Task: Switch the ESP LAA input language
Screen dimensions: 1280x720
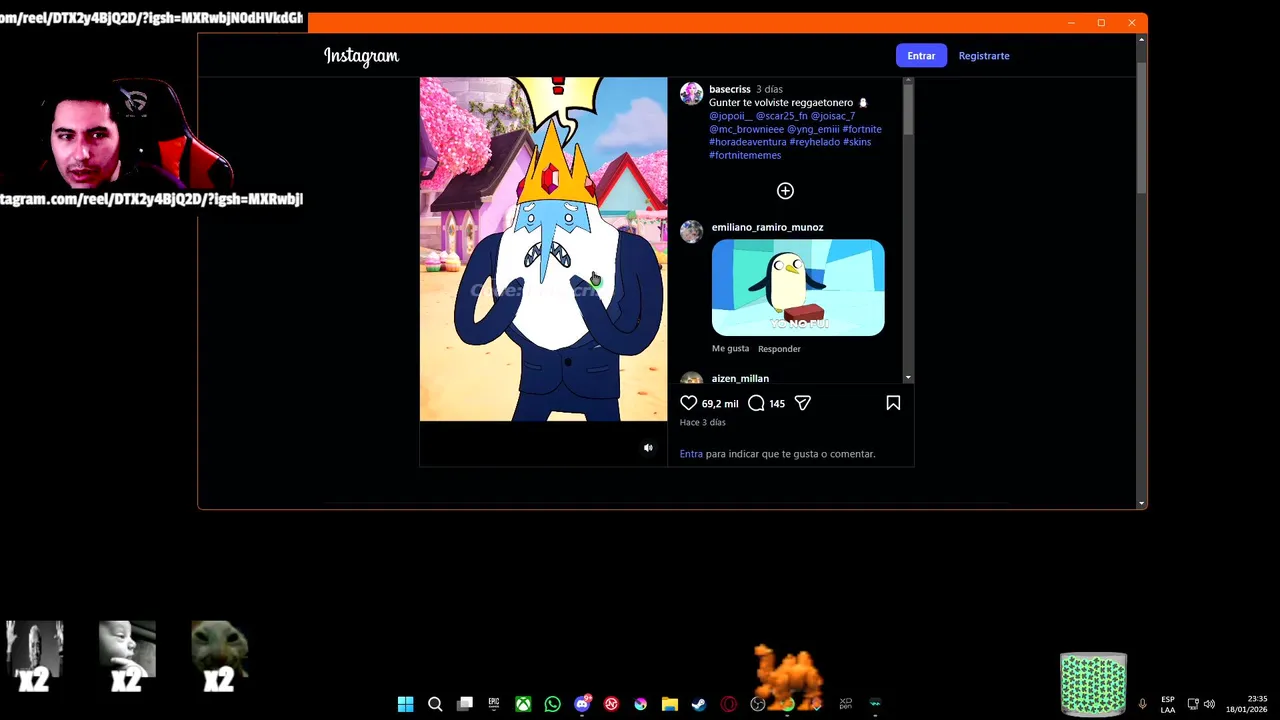Action: pos(1168,704)
